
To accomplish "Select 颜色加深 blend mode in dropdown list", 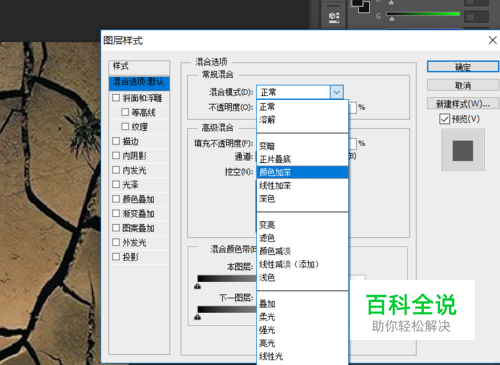I will [x=302, y=172].
